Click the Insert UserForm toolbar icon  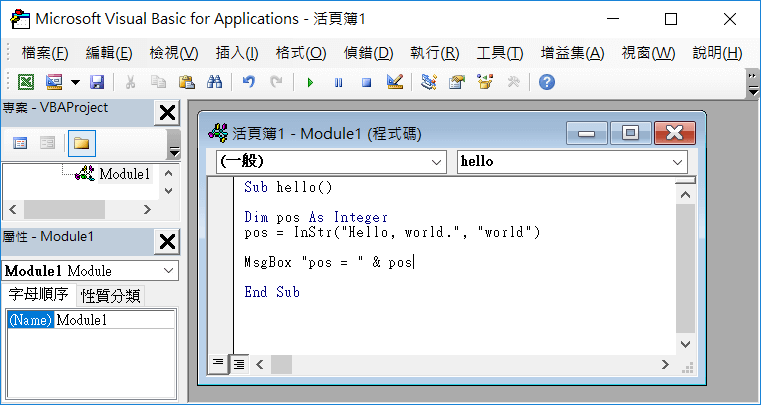54,82
